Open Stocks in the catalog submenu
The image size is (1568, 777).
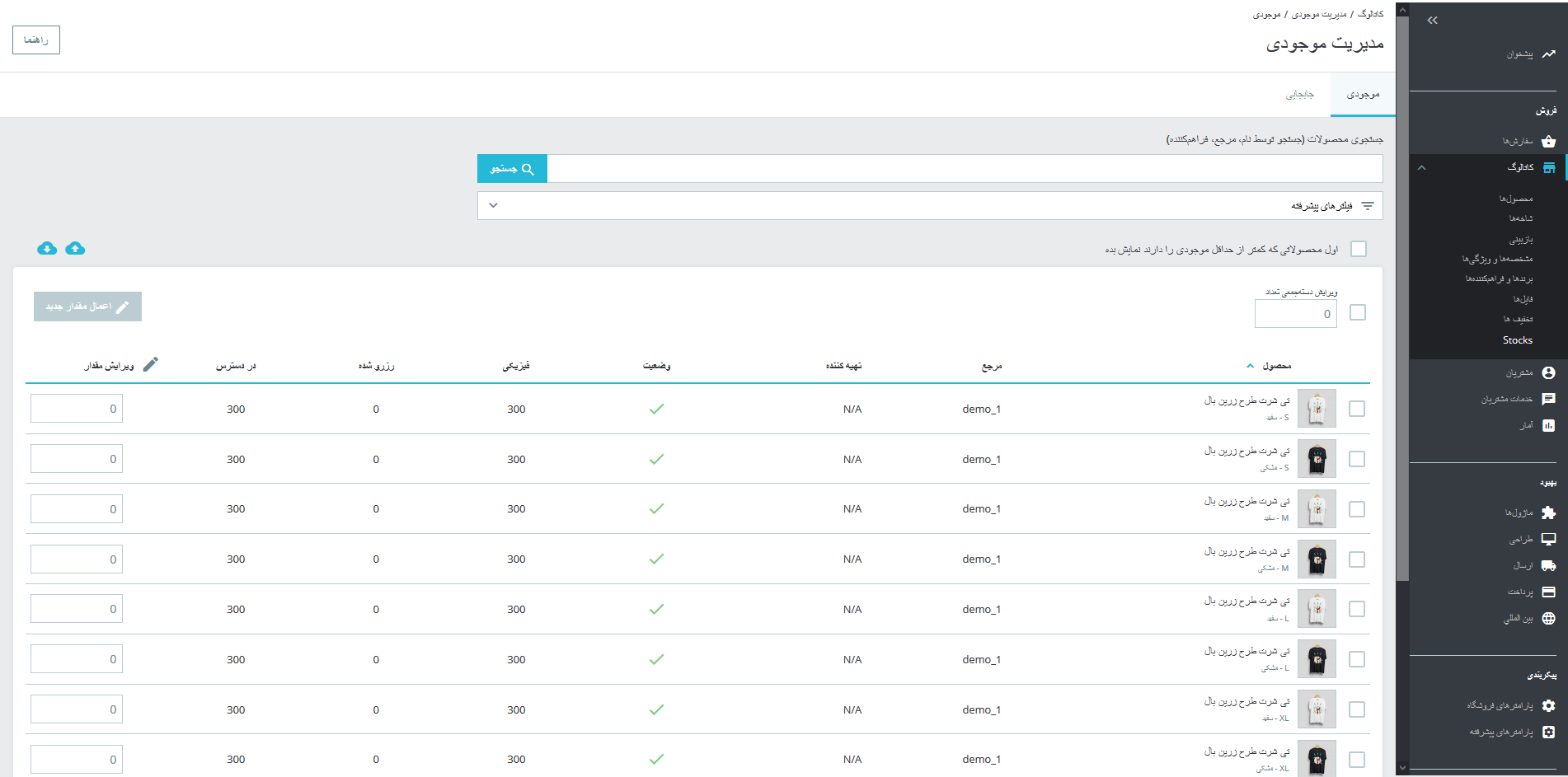[1518, 340]
